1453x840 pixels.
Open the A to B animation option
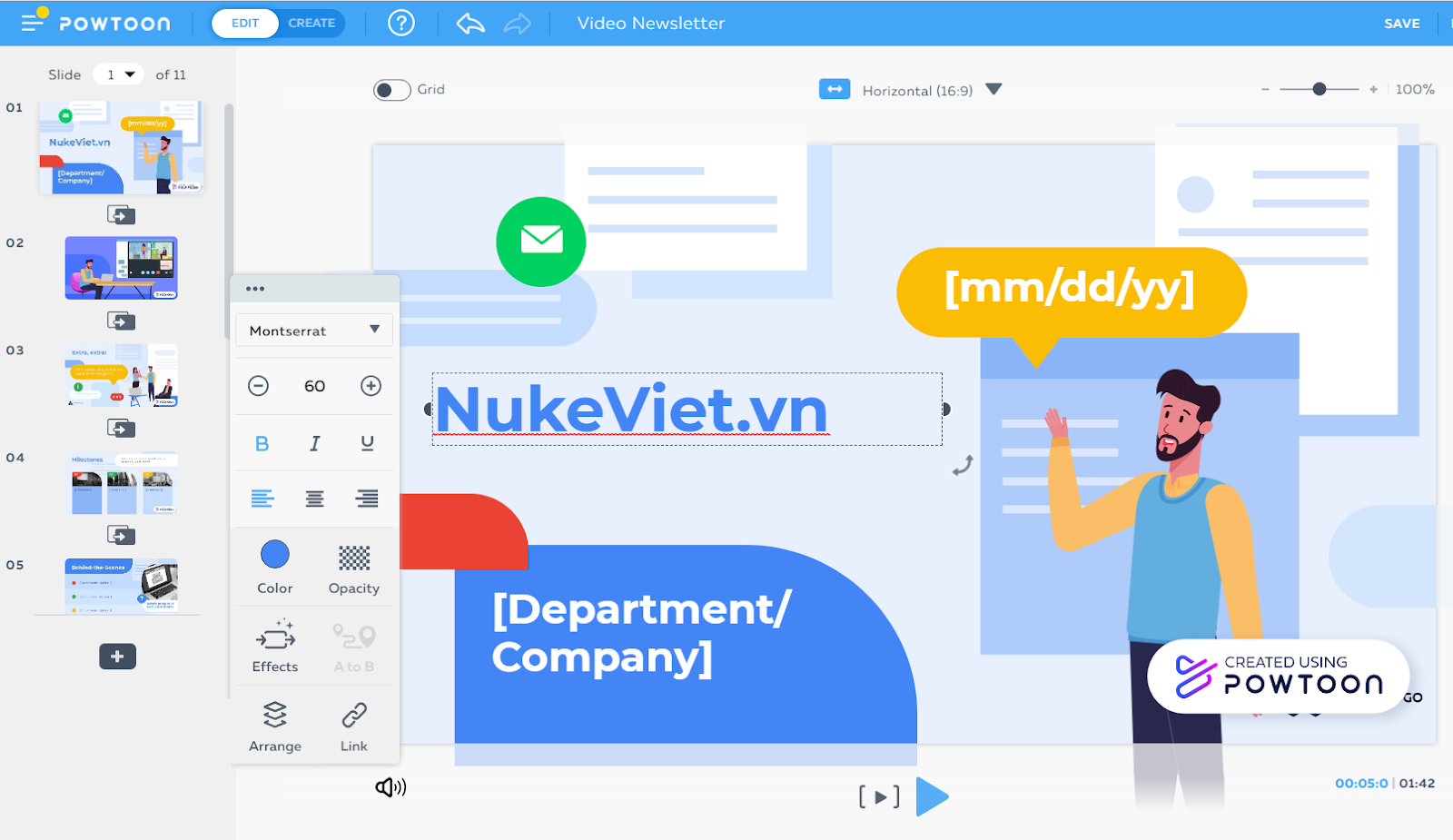[354, 647]
